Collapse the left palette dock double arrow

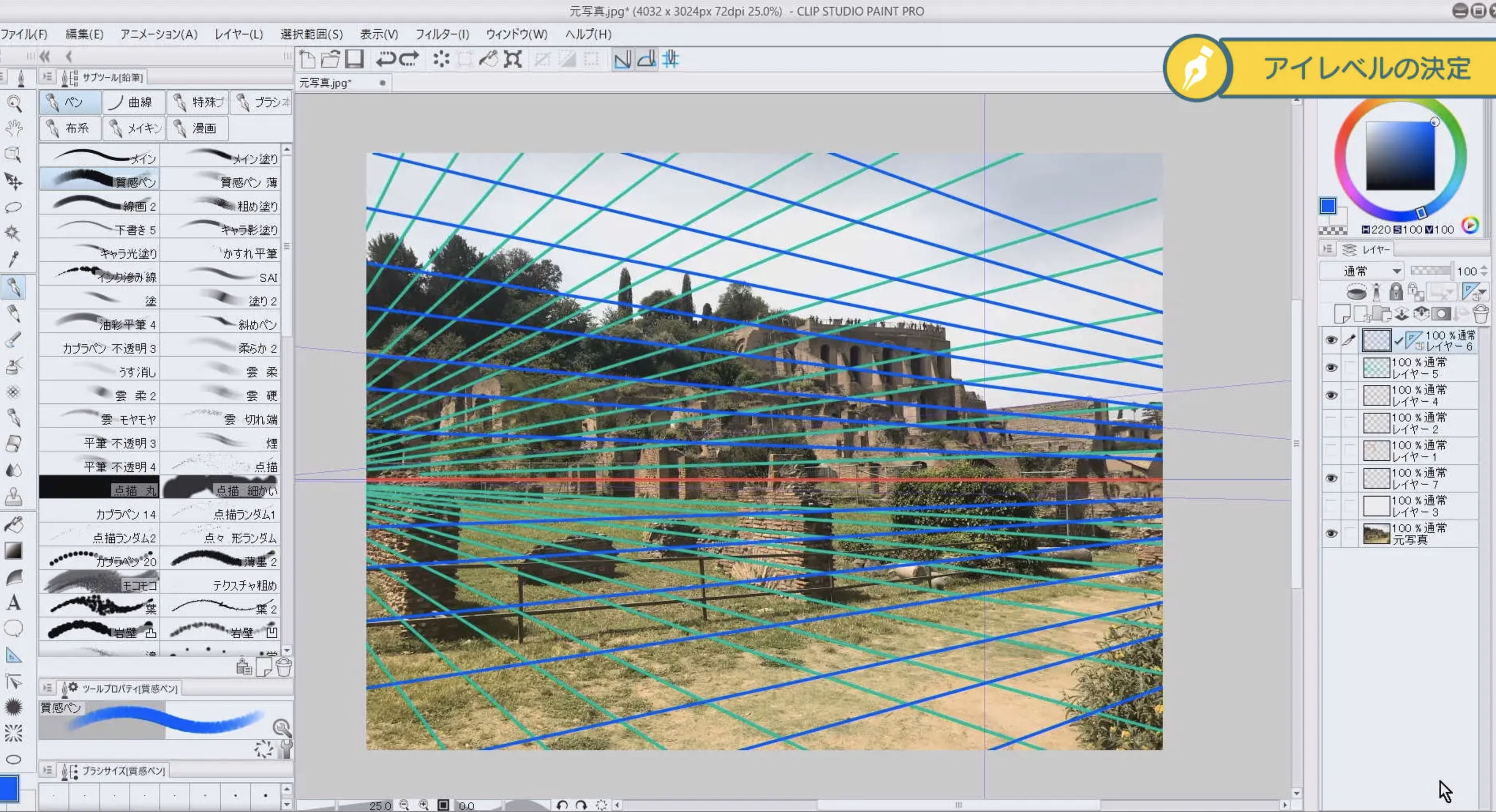45,56
